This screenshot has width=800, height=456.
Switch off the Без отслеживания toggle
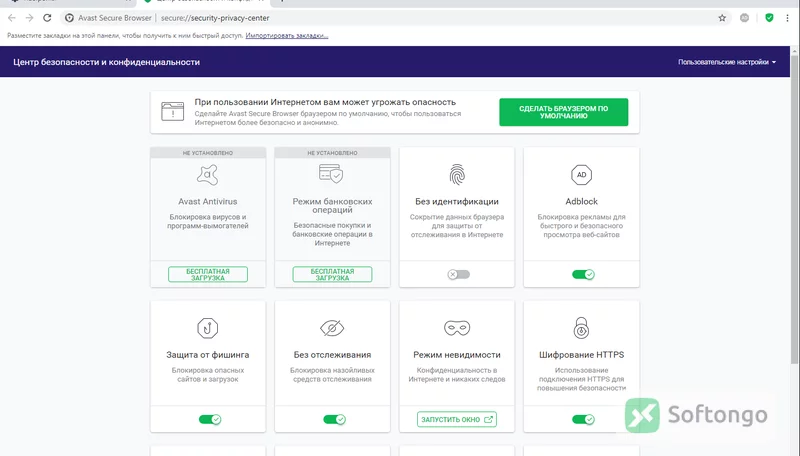click(334, 419)
